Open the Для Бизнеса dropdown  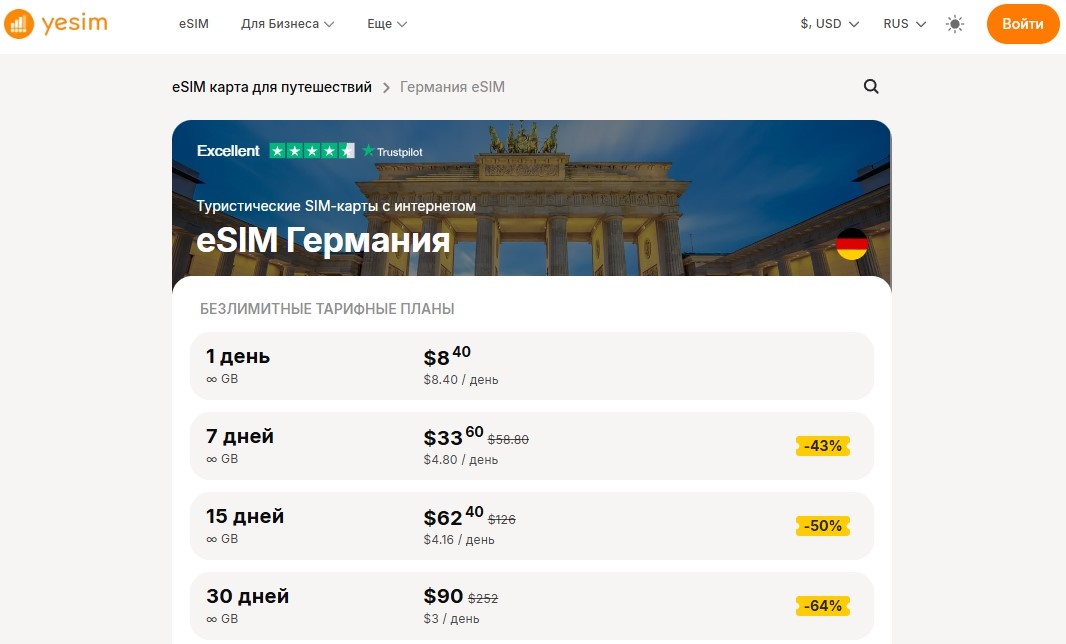click(x=287, y=23)
